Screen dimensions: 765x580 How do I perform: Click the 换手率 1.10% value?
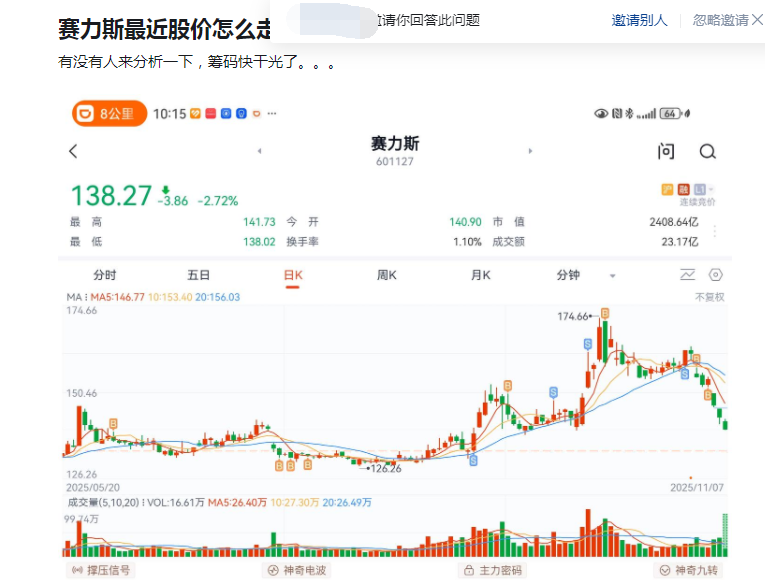[x=467, y=241]
